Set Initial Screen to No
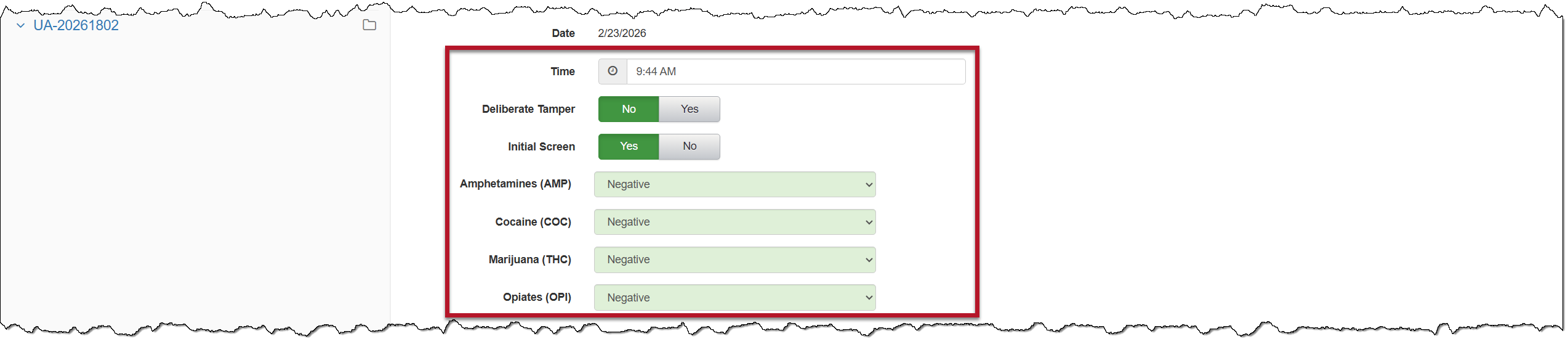 pyautogui.click(x=690, y=147)
